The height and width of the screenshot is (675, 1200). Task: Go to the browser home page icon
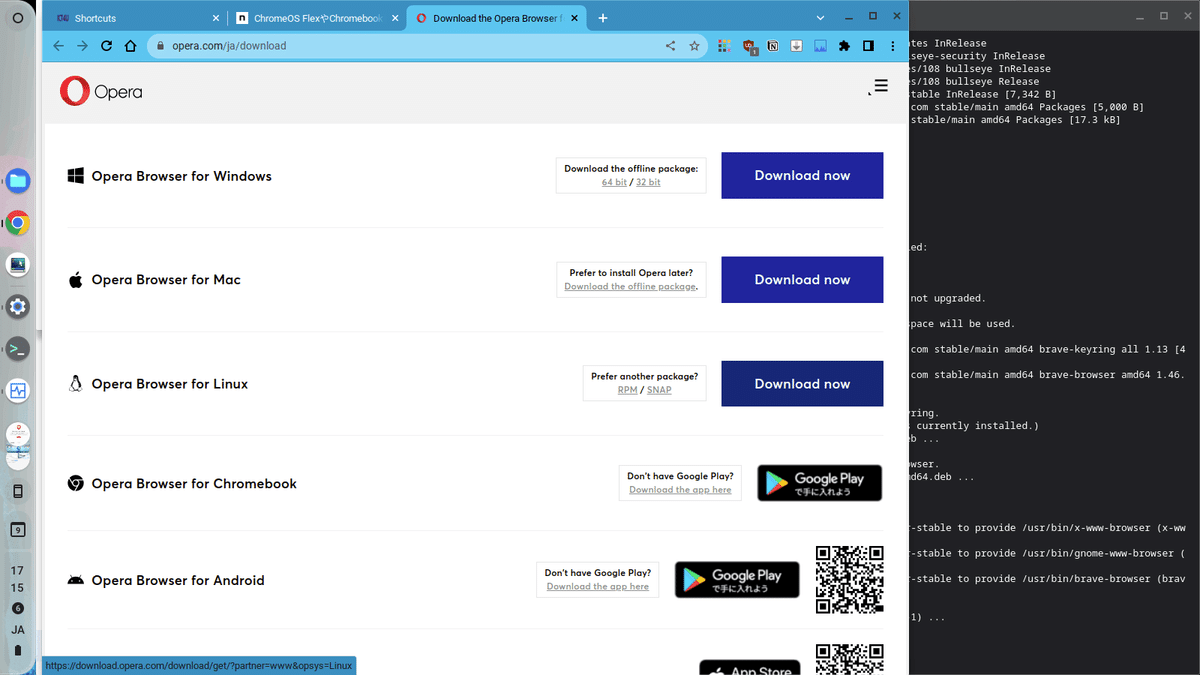click(x=130, y=46)
